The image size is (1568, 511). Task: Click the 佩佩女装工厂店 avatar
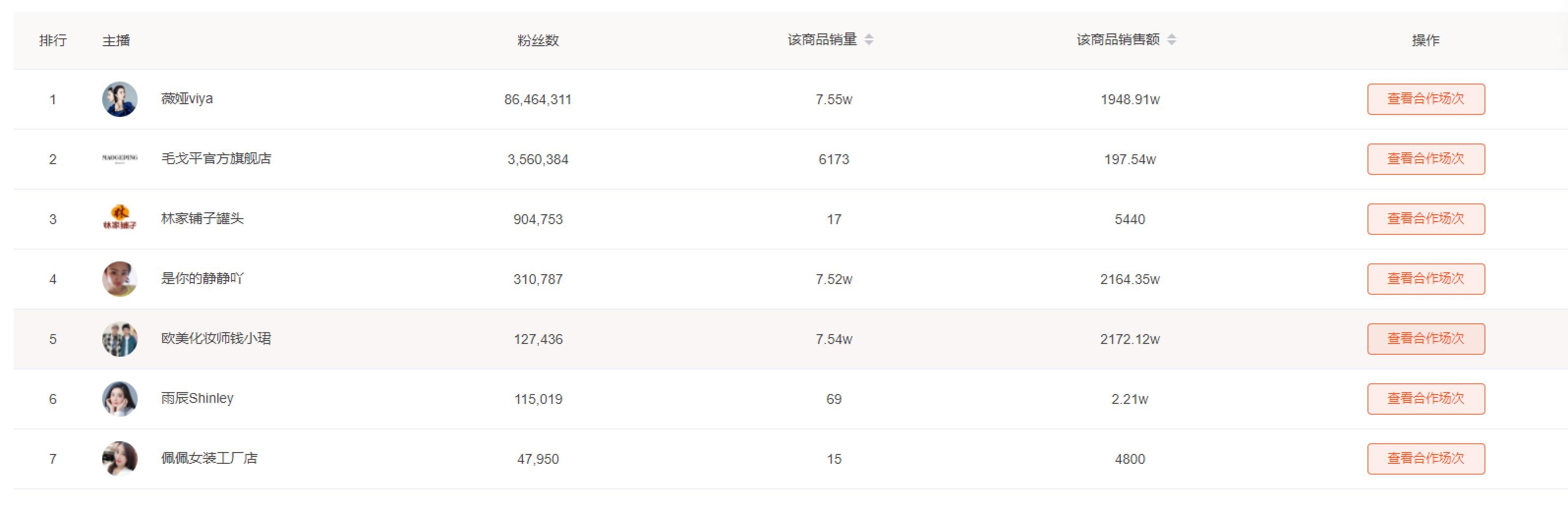(x=119, y=458)
